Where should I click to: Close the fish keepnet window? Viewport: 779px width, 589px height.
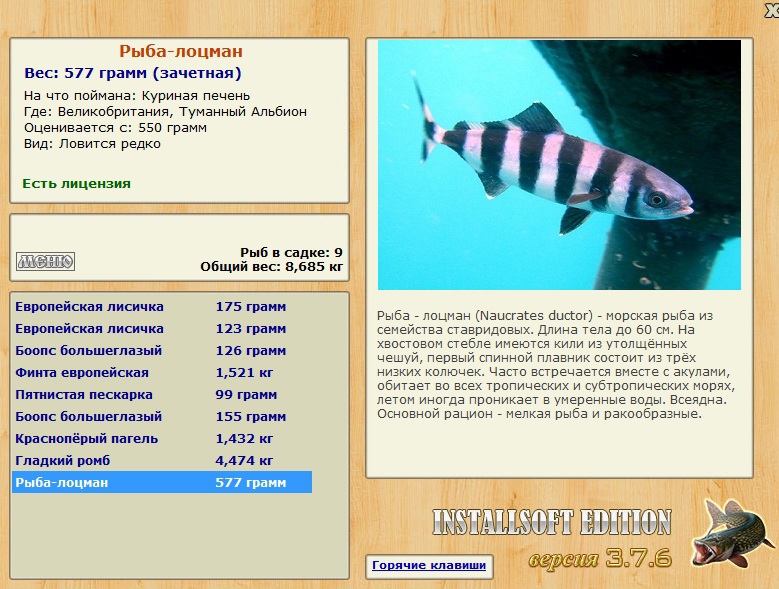click(x=772, y=9)
